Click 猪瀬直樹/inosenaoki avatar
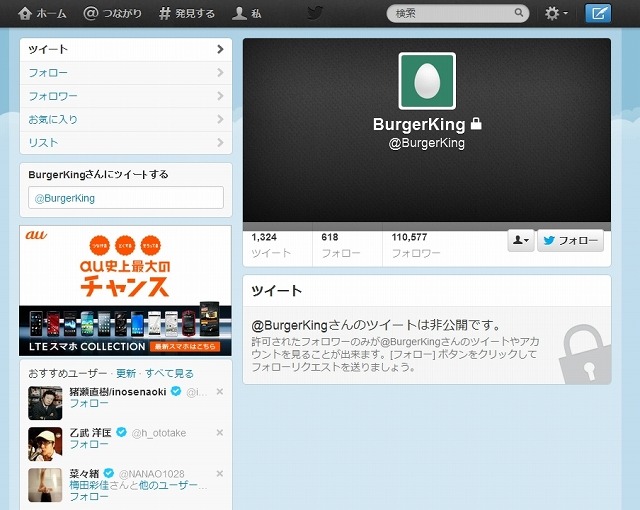 (45, 403)
